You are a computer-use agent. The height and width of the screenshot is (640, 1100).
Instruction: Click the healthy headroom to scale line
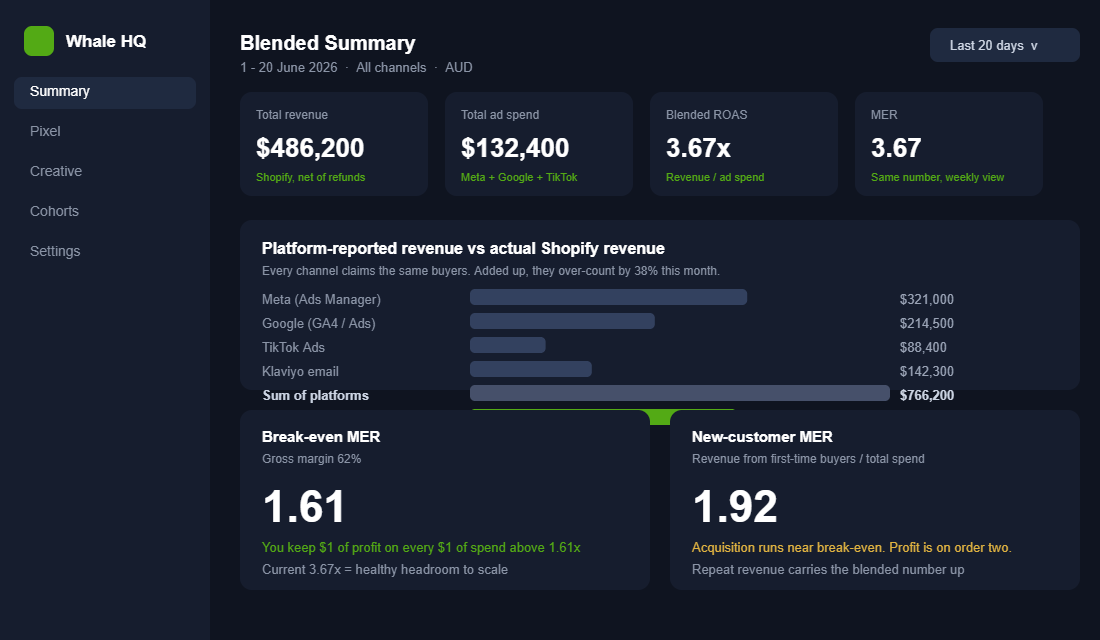(x=384, y=570)
